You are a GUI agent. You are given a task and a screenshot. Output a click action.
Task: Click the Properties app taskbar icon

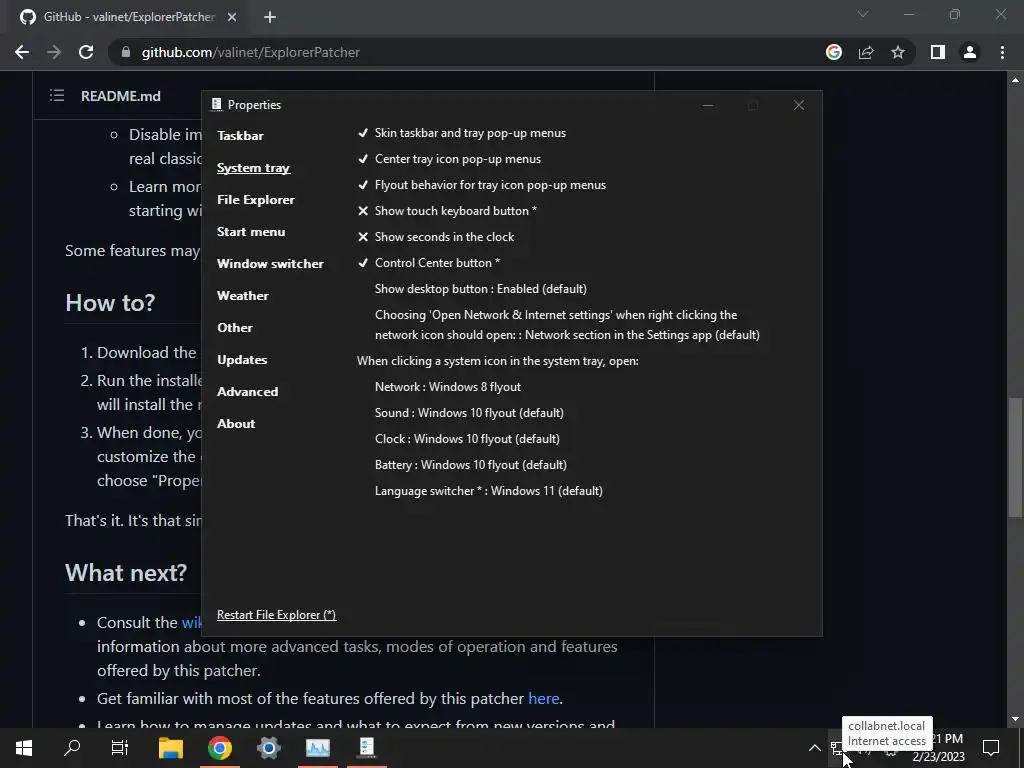pos(367,747)
